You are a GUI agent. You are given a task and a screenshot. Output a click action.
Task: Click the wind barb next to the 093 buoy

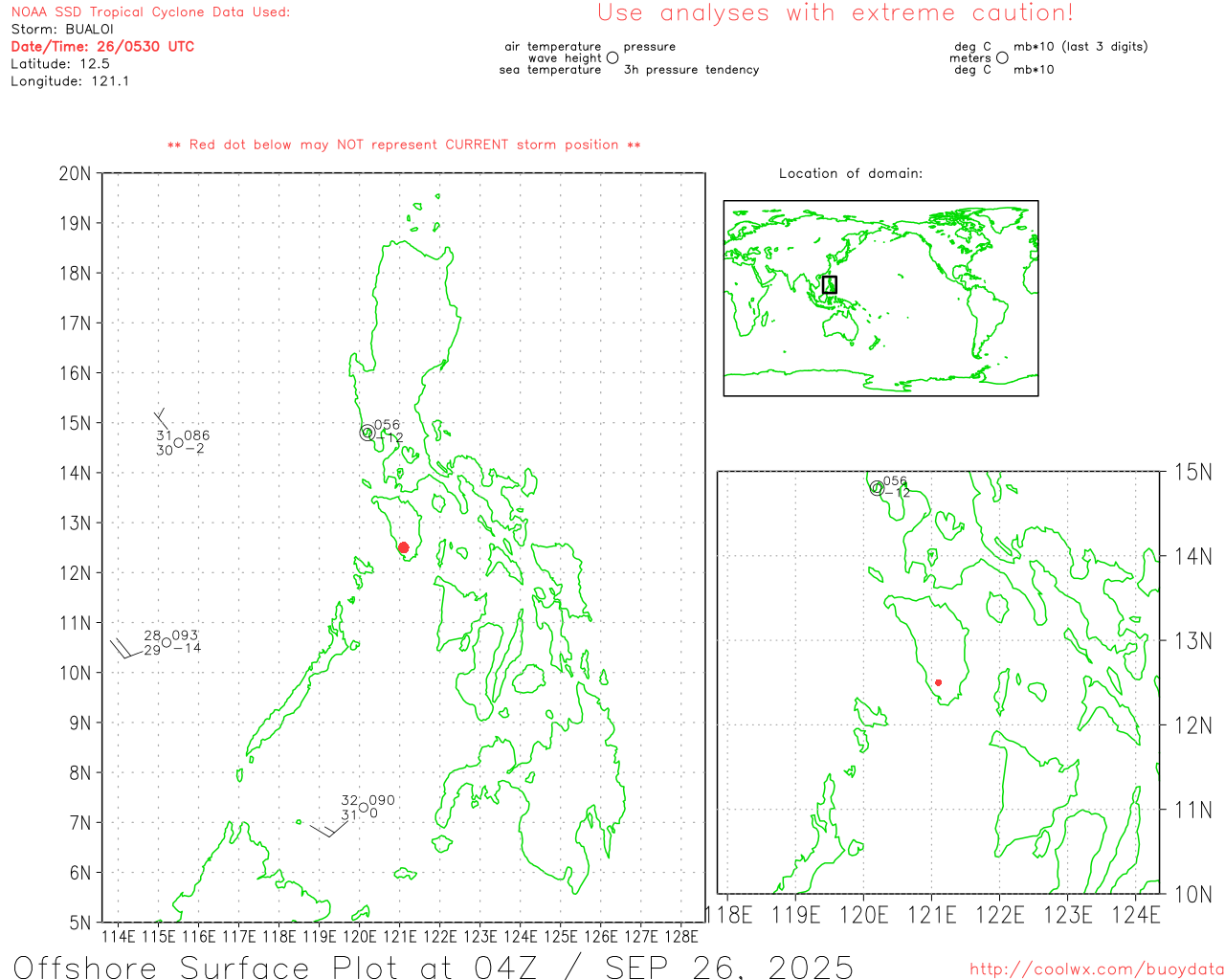click(126, 650)
